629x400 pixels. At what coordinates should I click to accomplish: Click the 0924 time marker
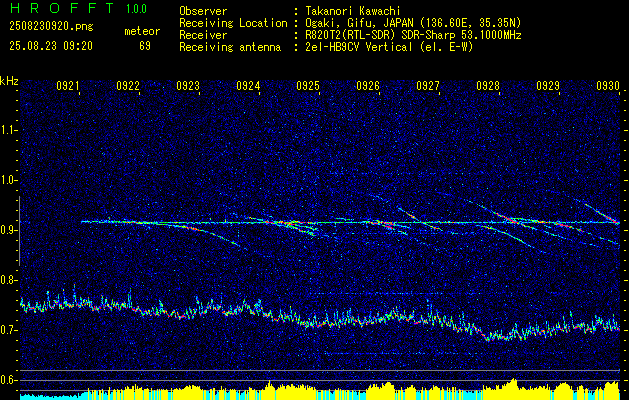[248, 85]
